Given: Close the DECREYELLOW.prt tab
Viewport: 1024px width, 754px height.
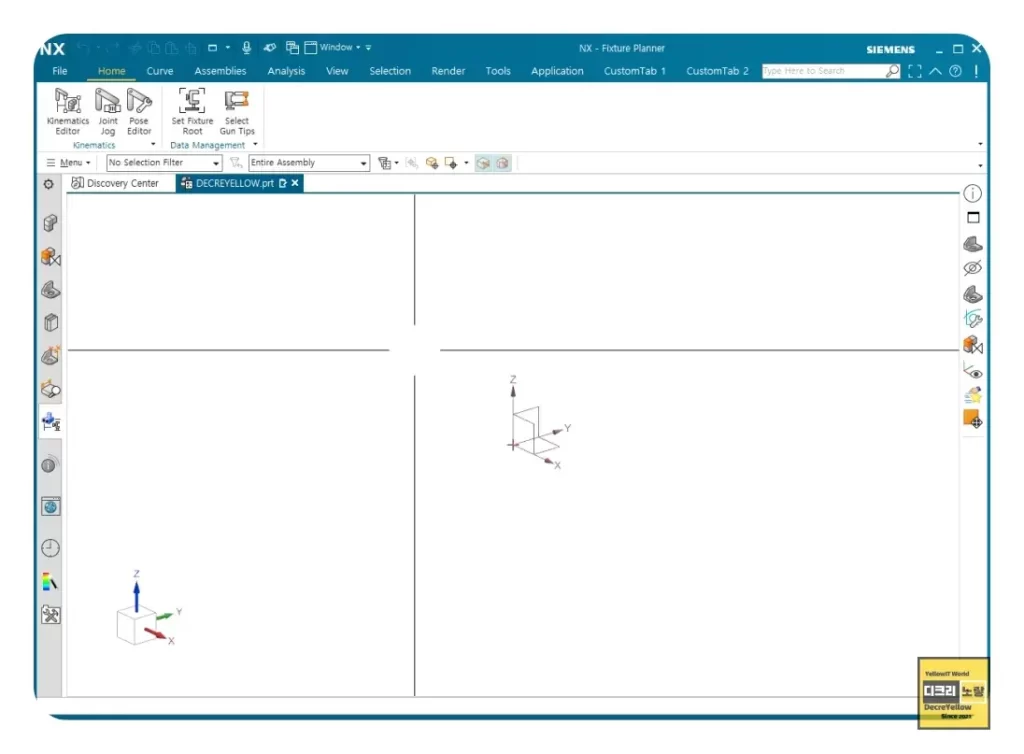Looking at the screenshot, I should point(295,183).
